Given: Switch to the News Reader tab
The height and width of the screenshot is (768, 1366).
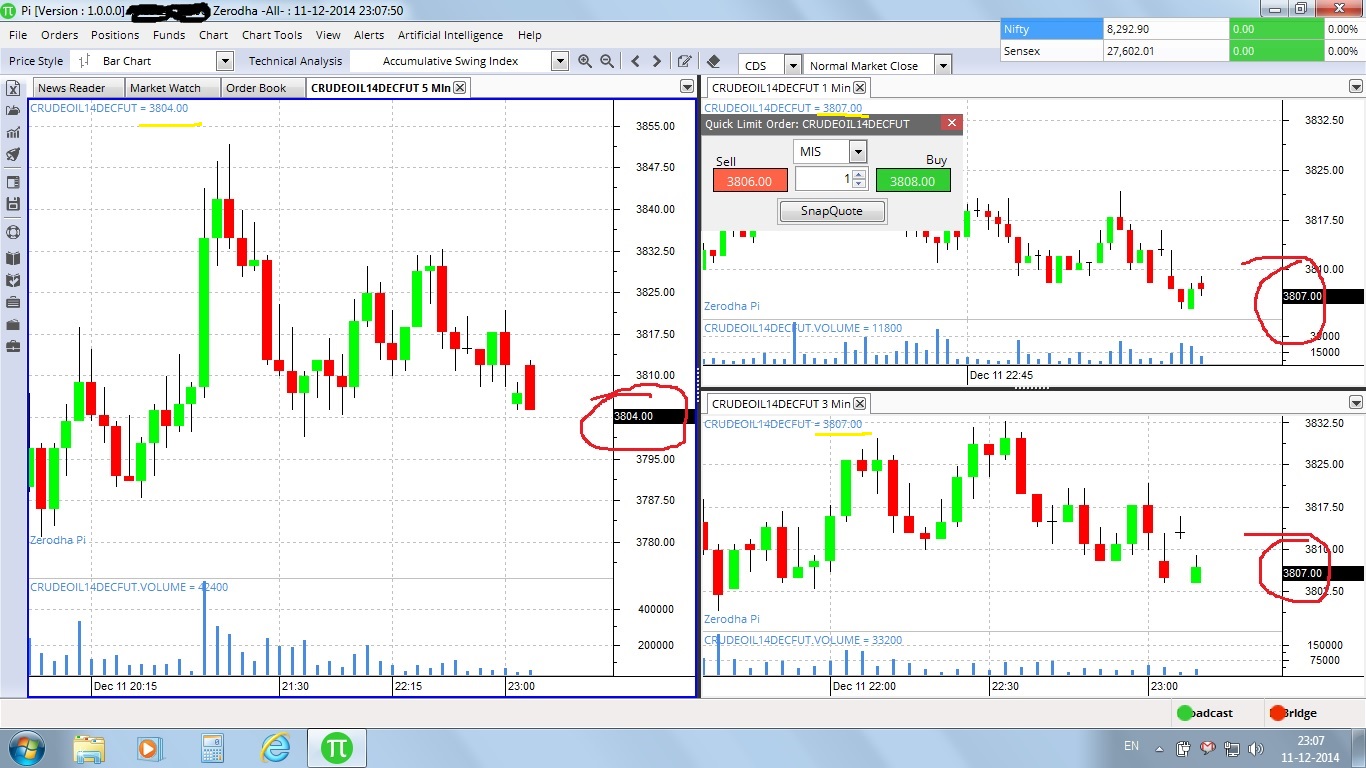Looking at the screenshot, I should [x=78, y=88].
